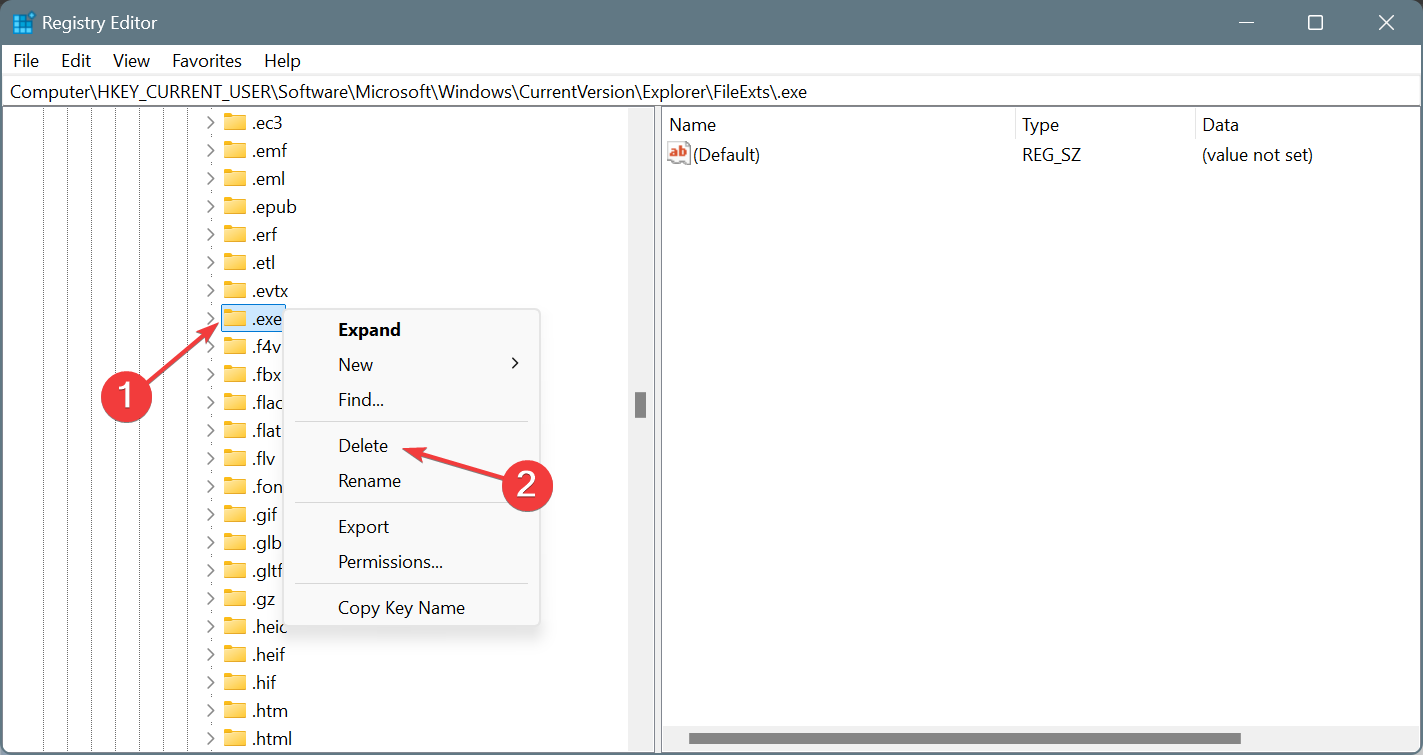1423x755 pixels.
Task: Minimize the Registry Editor window
Action: pos(1246,22)
